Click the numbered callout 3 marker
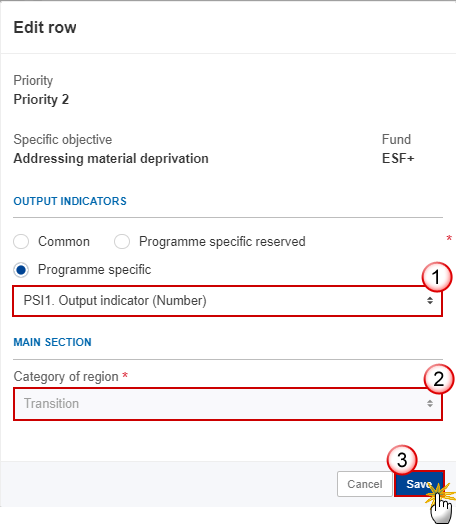The image size is (456, 524). click(402, 460)
